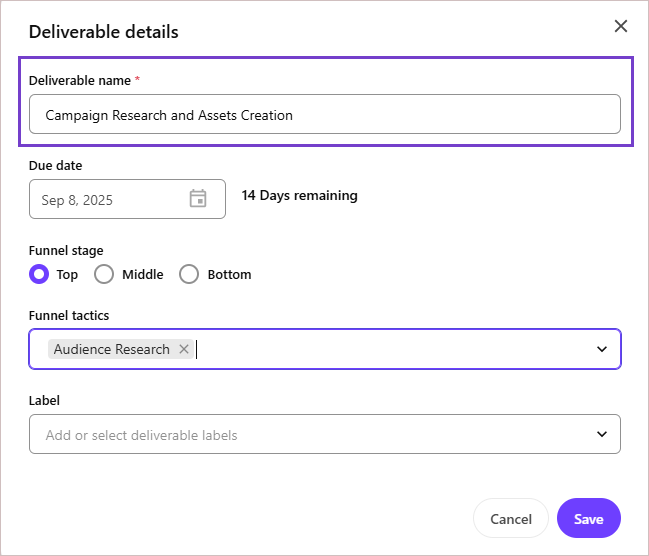Expand the Funnel tactics dropdown arrow

[x=602, y=349]
